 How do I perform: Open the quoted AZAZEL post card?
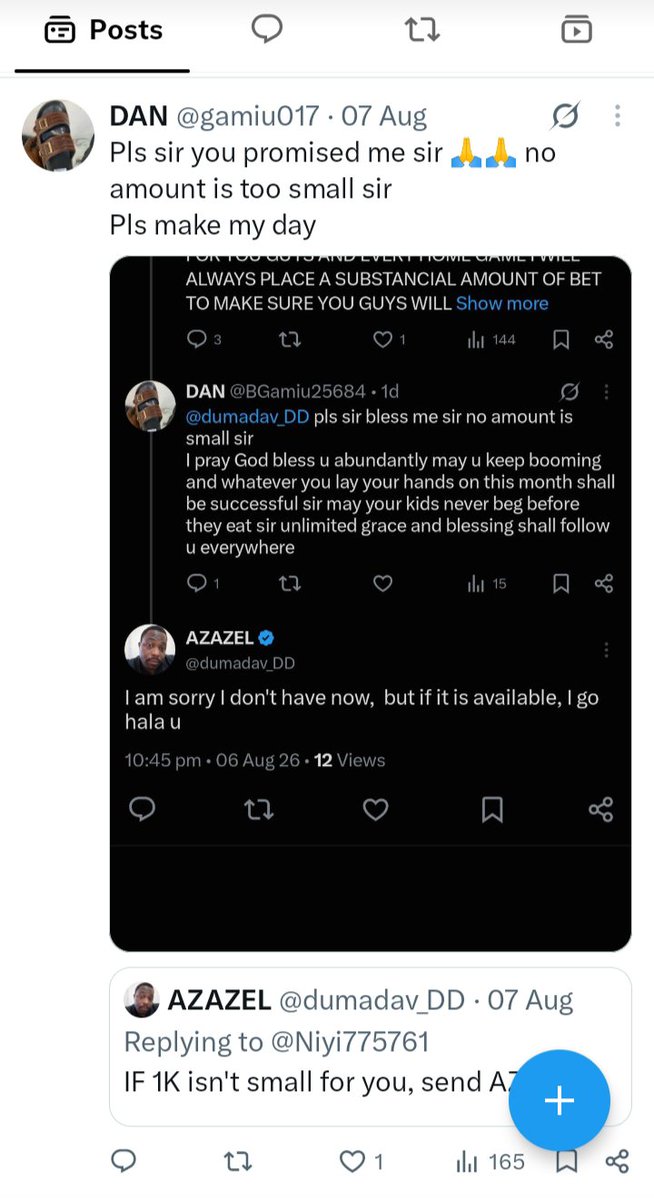[370, 1043]
